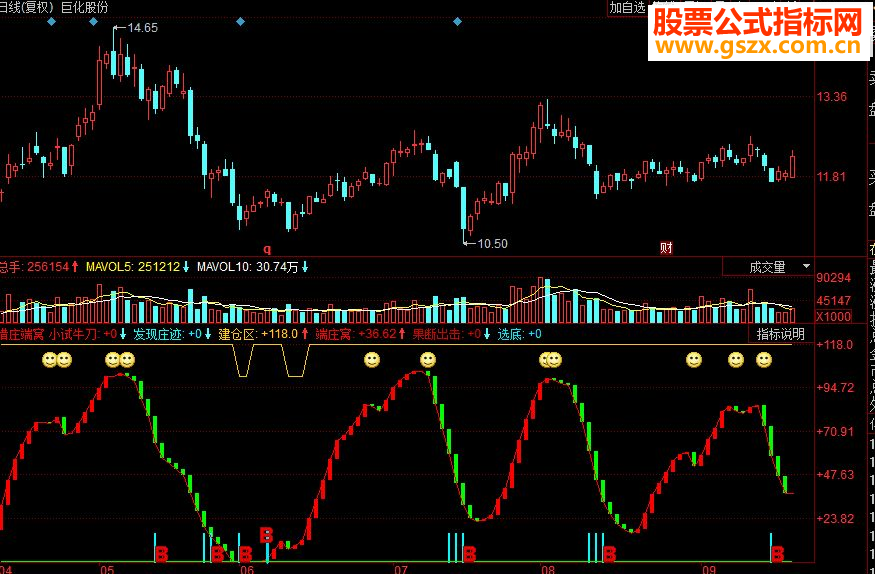
Task: Click the 09 month label on the date axis
Action: click(709, 569)
